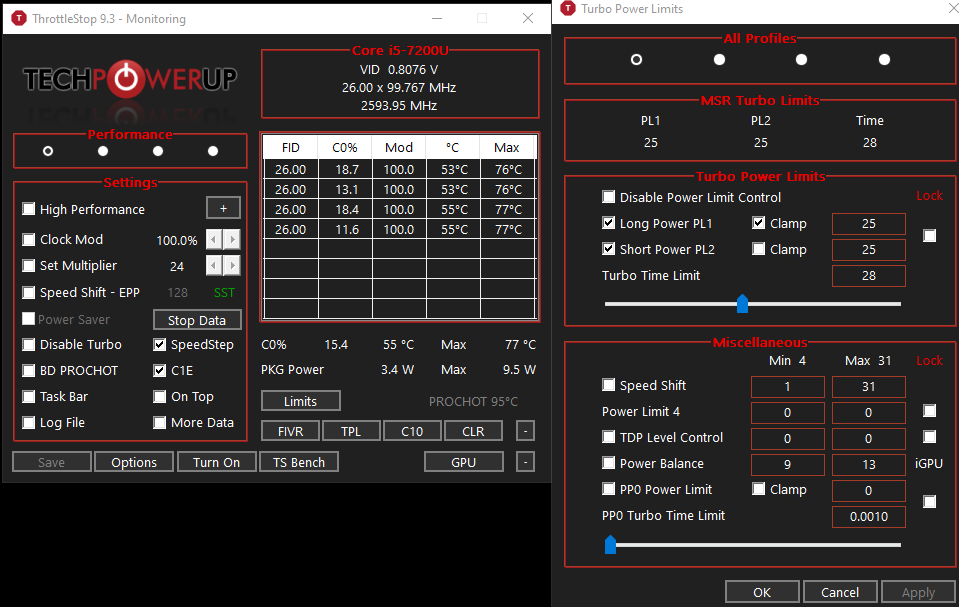The width and height of the screenshot is (959, 607).
Task: Click the minus button beside GPU
Action: 525,461
